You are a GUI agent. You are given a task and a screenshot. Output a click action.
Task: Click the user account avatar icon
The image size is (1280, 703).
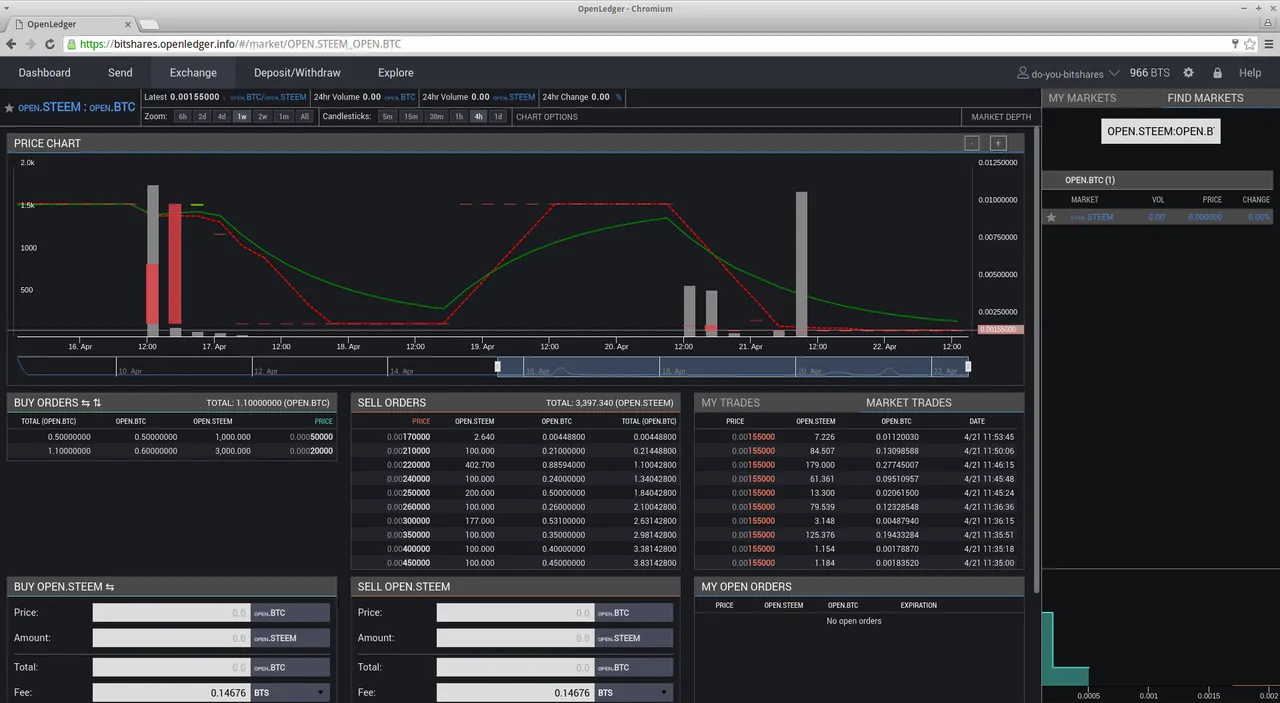point(1023,73)
